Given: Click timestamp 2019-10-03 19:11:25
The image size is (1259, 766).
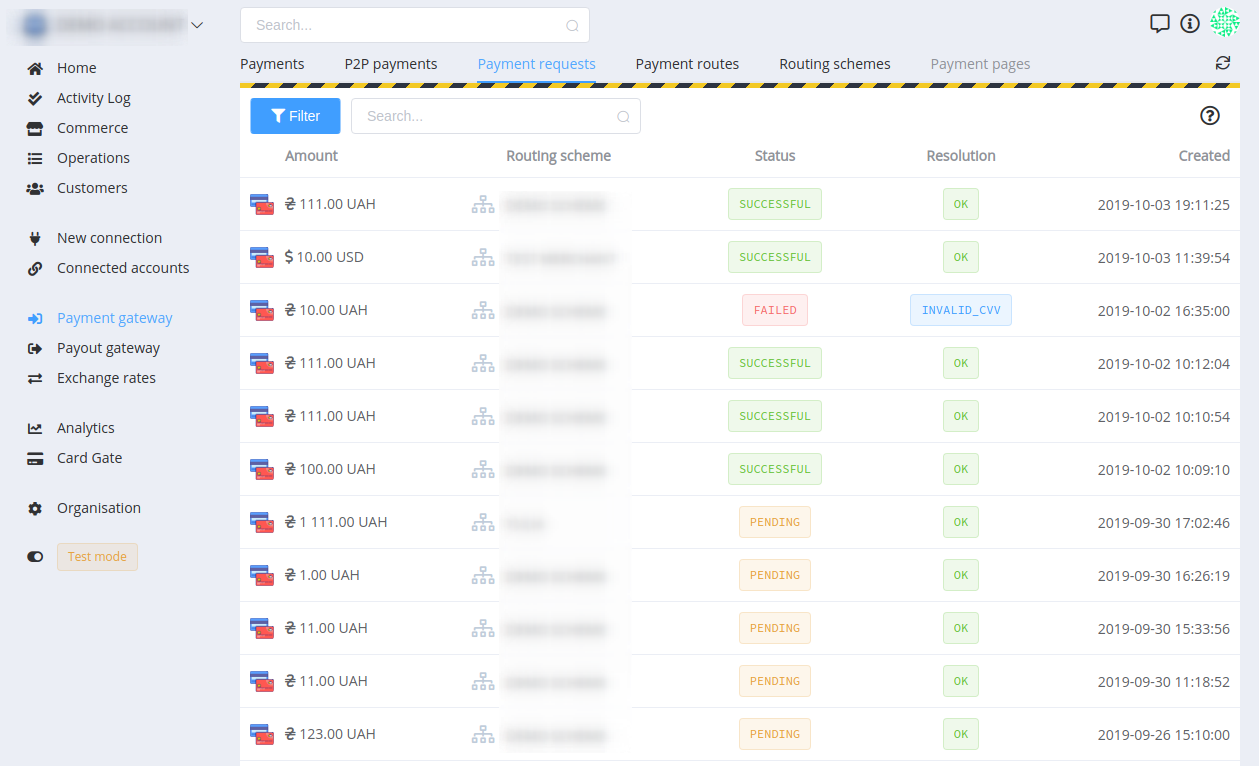Looking at the screenshot, I should click(x=1164, y=204).
